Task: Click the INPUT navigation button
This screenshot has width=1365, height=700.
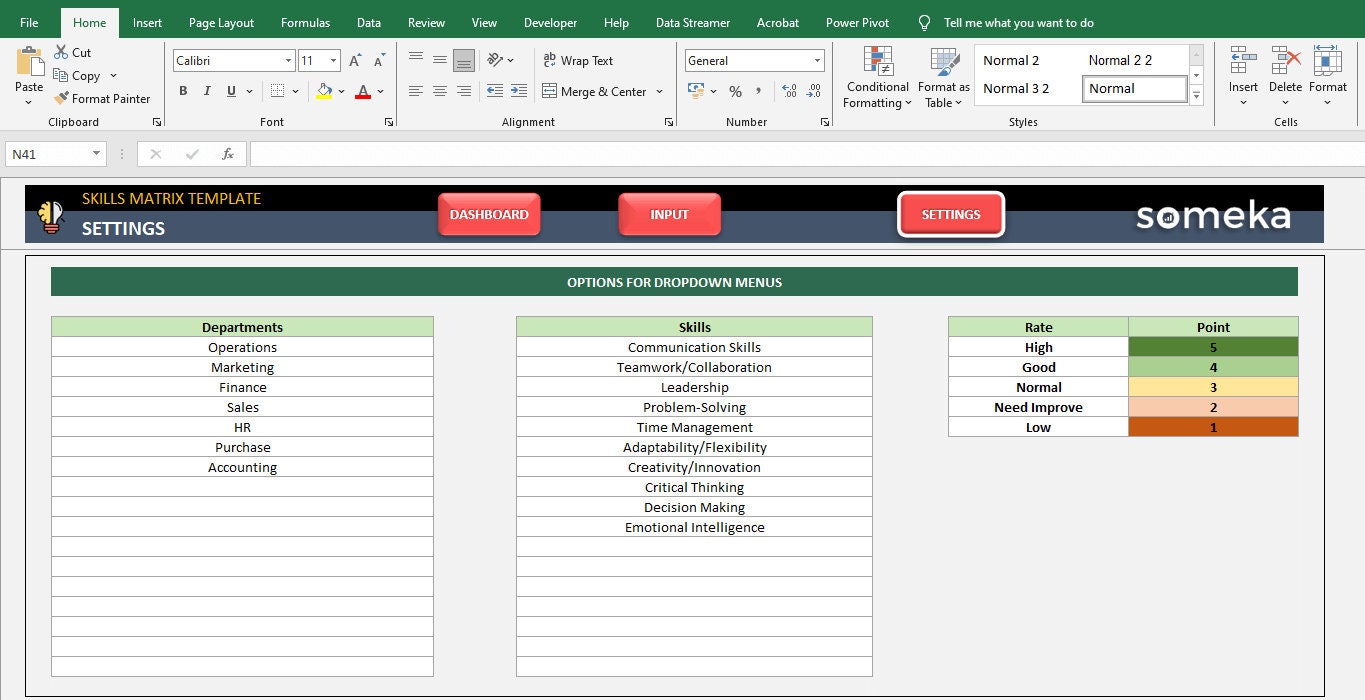Action: point(668,213)
